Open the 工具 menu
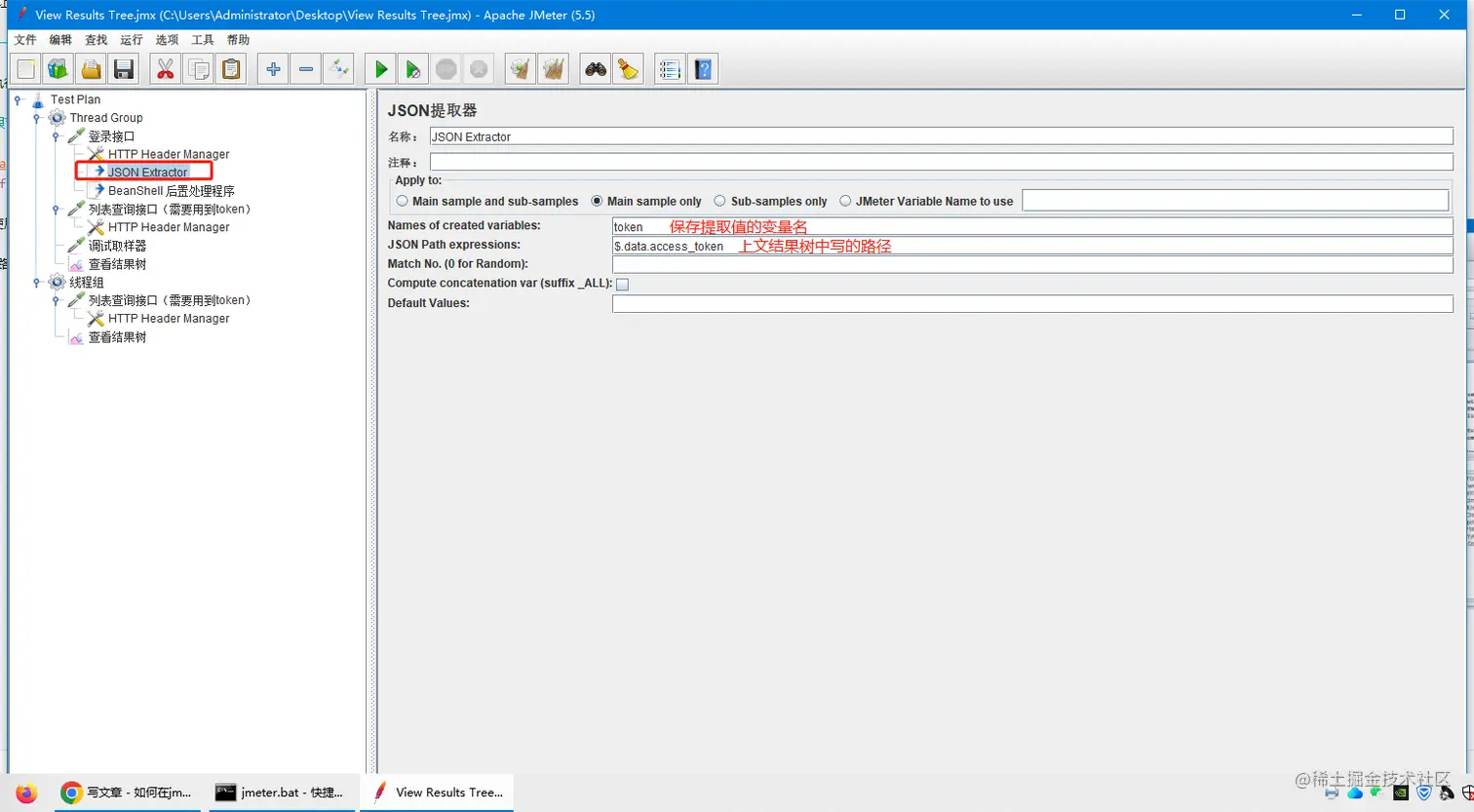1474x812 pixels. (x=203, y=40)
